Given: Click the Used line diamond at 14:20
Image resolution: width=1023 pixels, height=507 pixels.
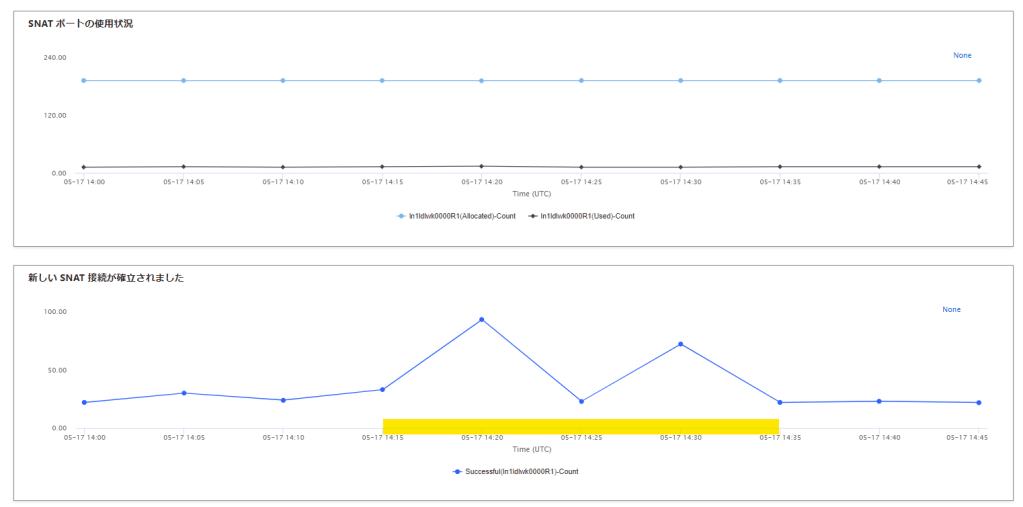Looking at the screenshot, I should 481,166.
